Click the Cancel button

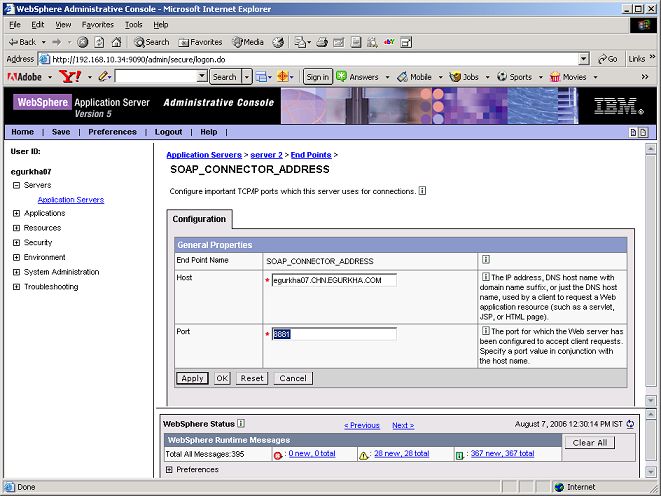[x=293, y=378]
